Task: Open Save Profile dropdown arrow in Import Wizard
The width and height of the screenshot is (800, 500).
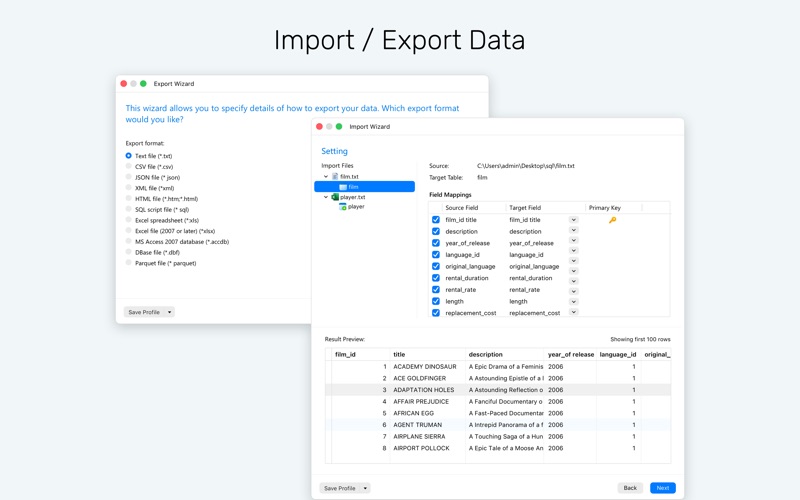Action: pyautogui.click(x=365, y=488)
